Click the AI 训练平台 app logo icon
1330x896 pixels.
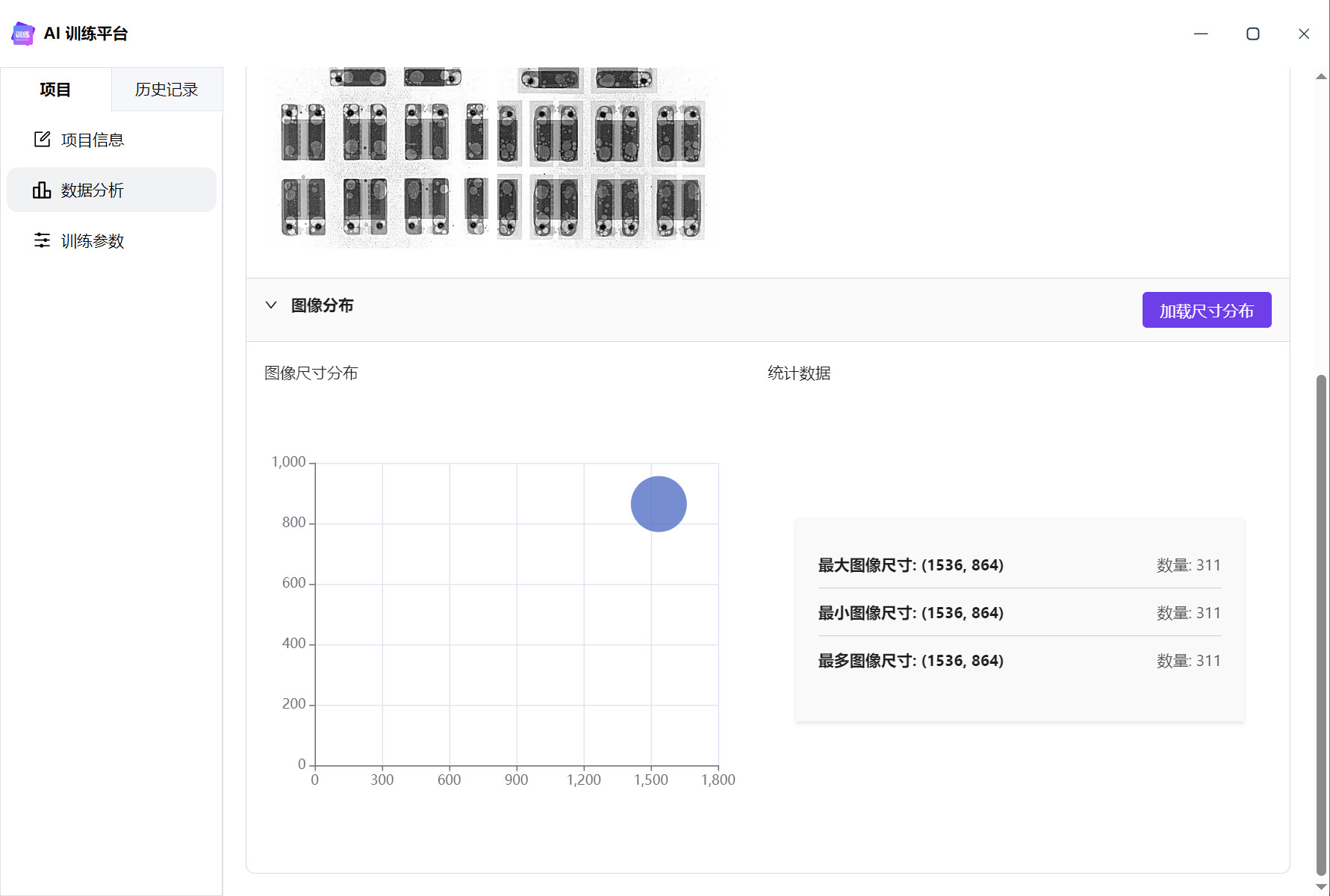23,34
